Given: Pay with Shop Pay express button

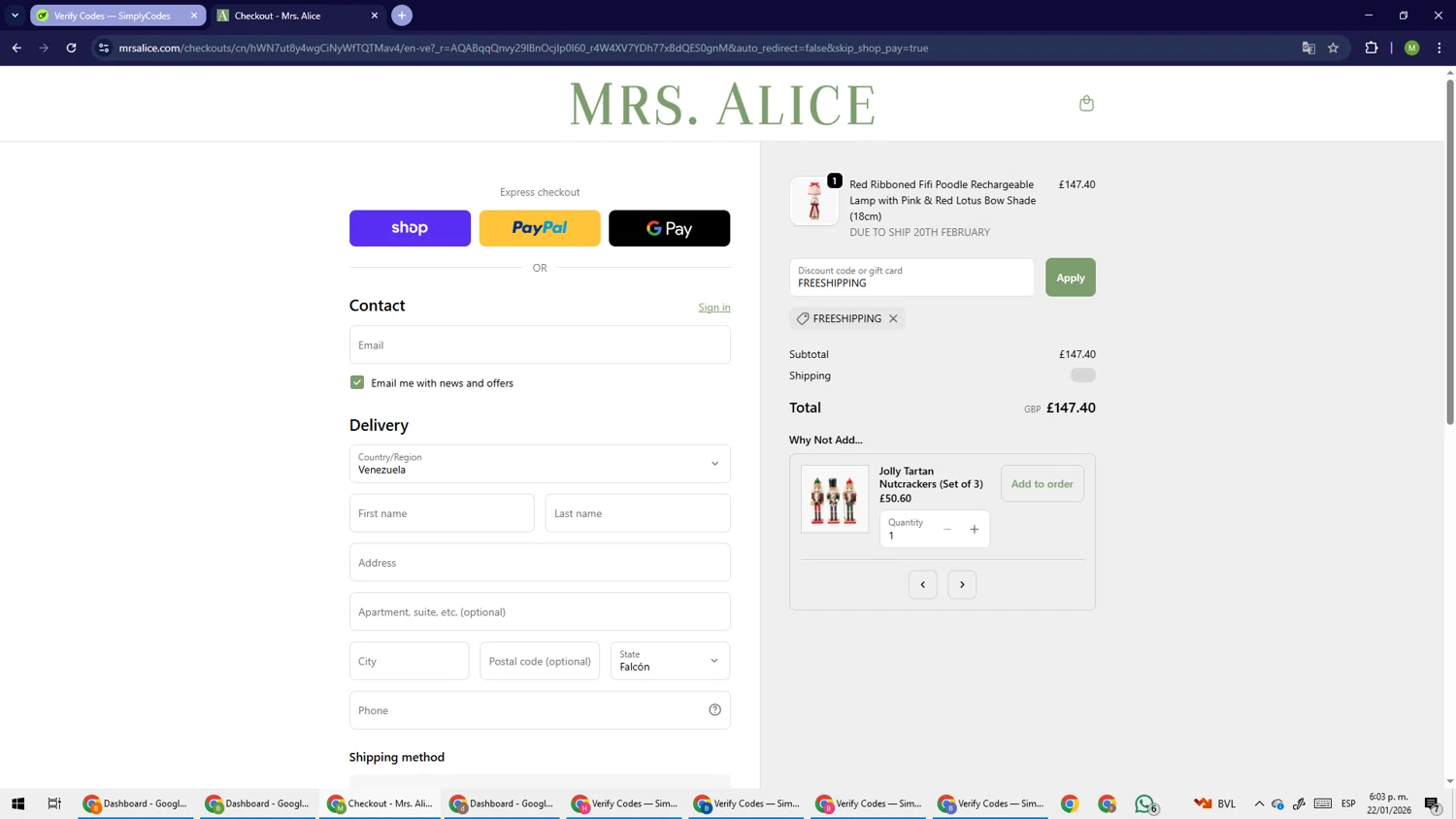Looking at the screenshot, I should pyautogui.click(x=410, y=228).
